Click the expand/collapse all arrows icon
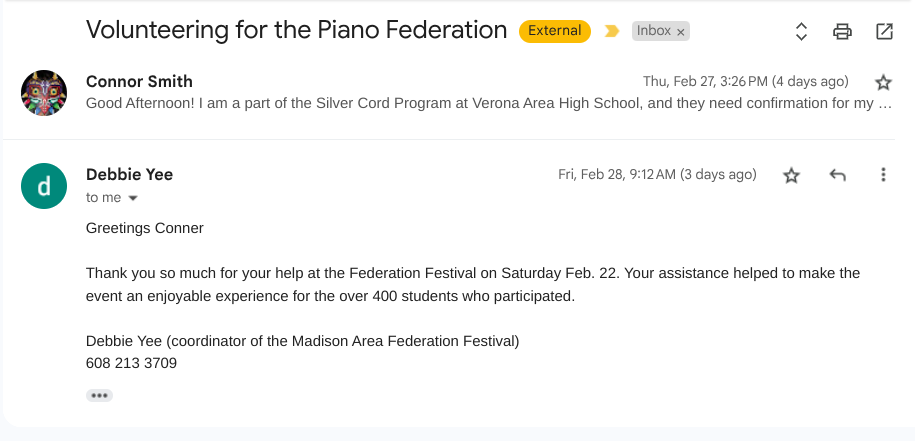 tap(801, 31)
